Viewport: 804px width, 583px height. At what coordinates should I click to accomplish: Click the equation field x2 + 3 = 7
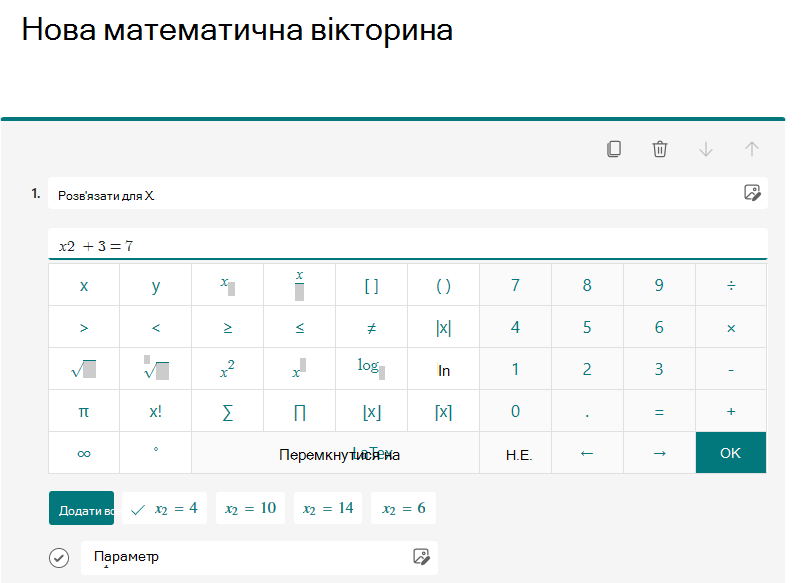tap(408, 245)
